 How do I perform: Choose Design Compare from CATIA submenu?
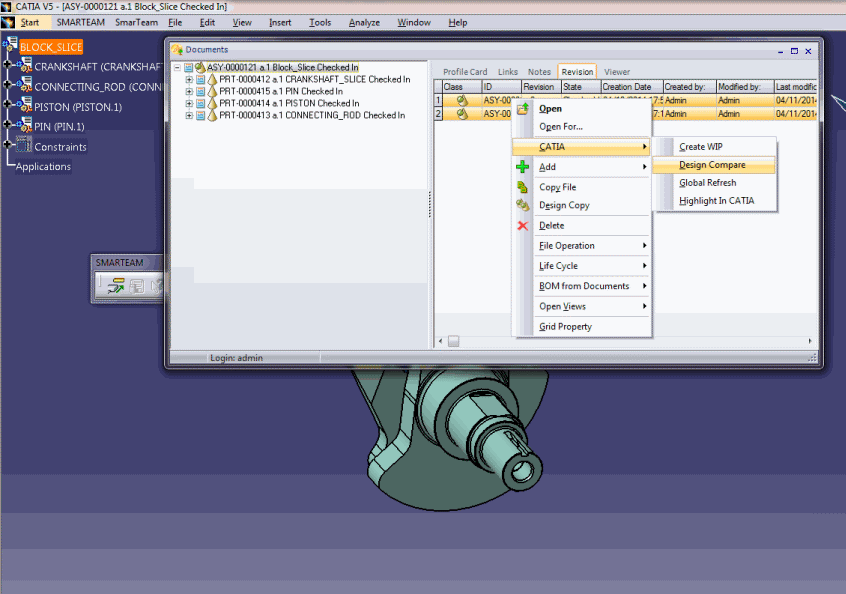coord(713,165)
